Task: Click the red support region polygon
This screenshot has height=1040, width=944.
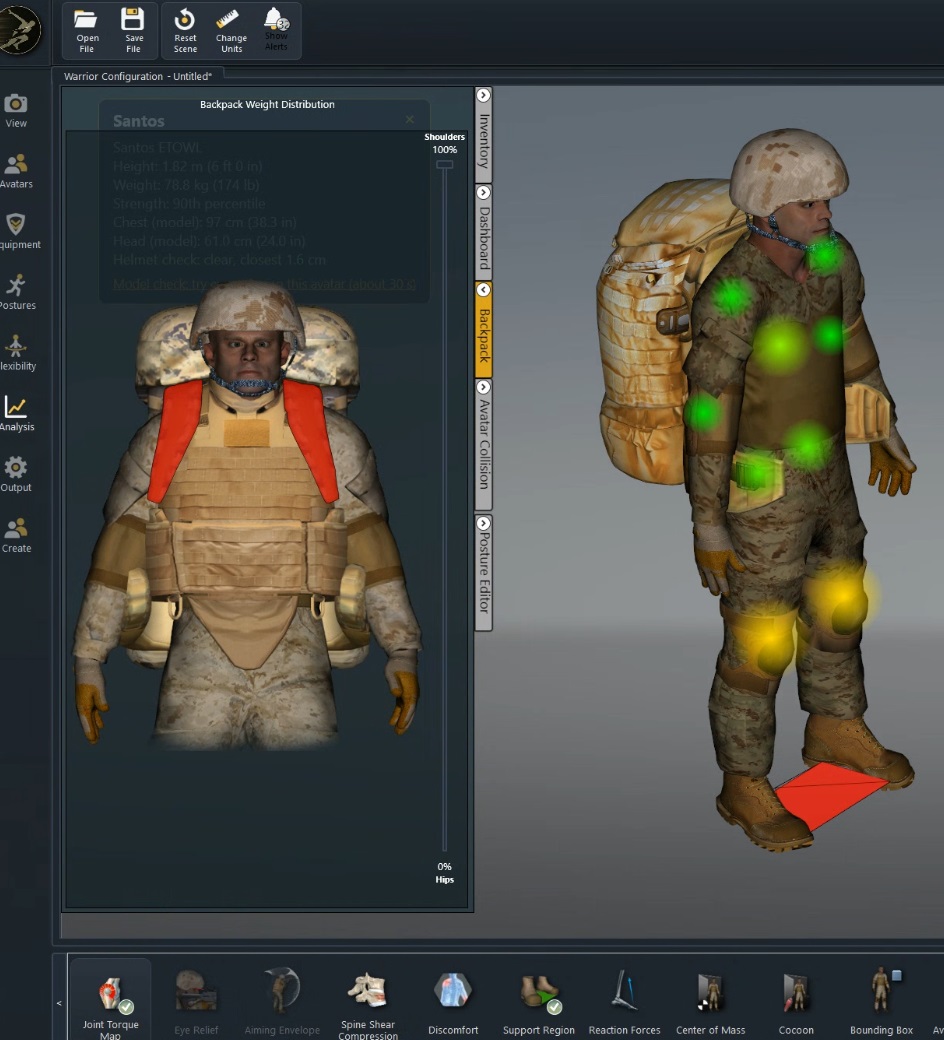Action: click(x=831, y=796)
